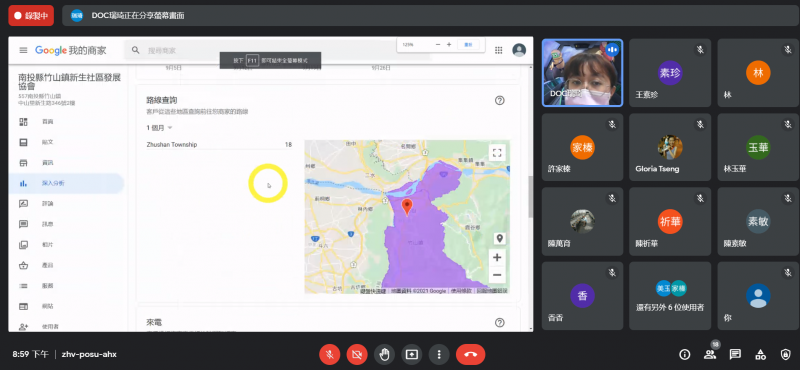Screen dimensions: 800x370
Task: Select 陳素敏's participant tile
Action: [x=758, y=221]
